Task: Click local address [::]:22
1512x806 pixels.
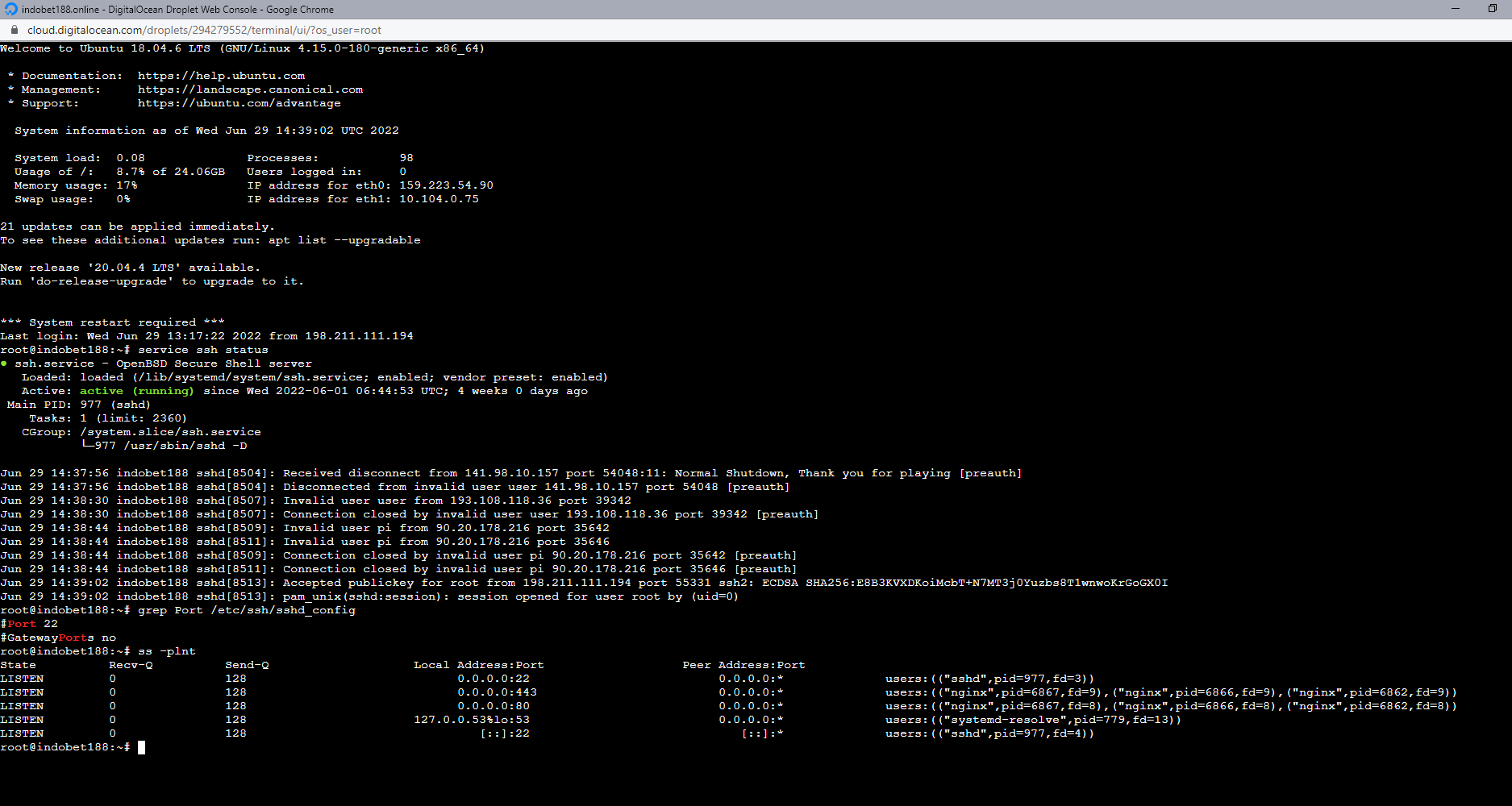Action: [505, 733]
